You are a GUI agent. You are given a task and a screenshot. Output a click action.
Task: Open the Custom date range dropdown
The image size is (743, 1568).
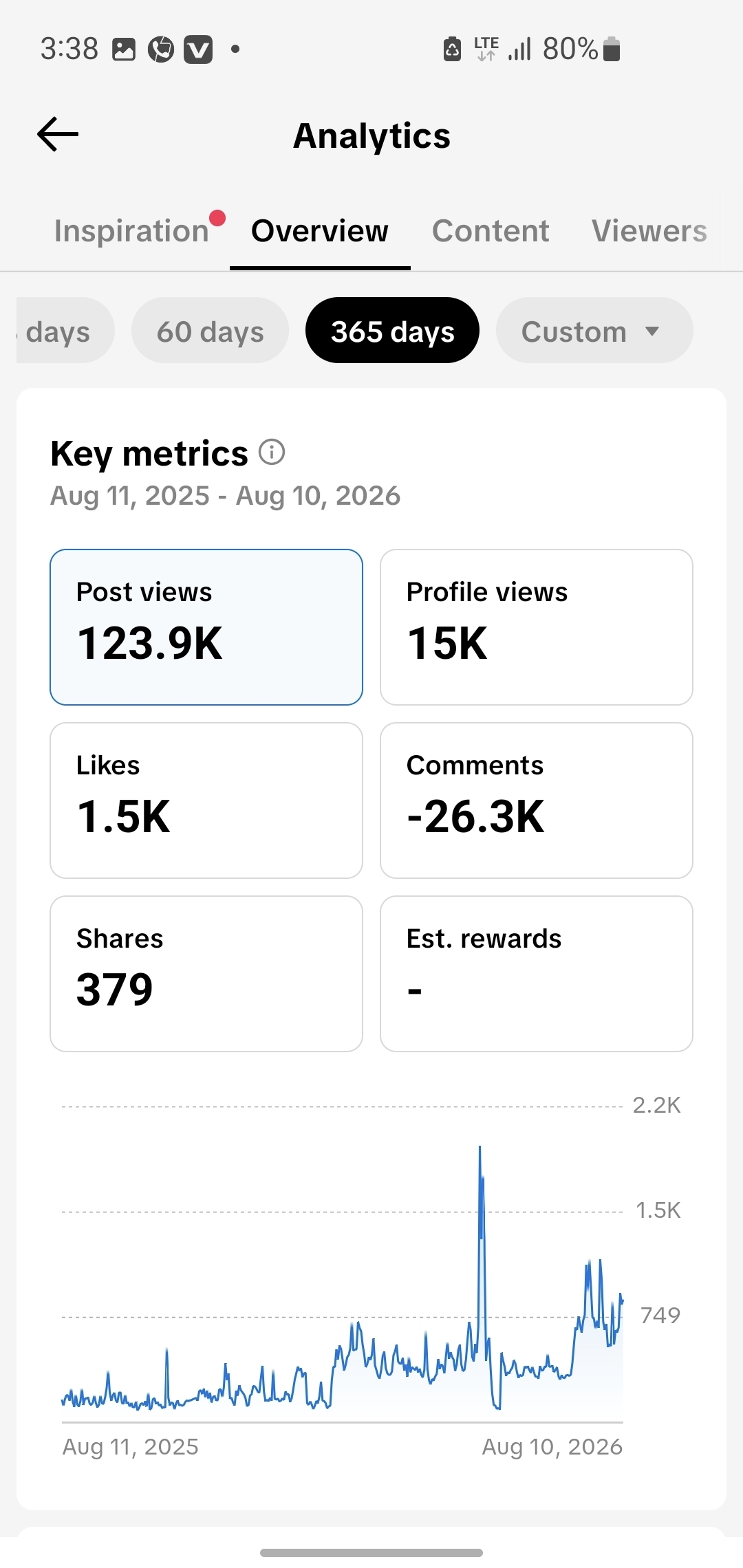[x=594, y=330]
